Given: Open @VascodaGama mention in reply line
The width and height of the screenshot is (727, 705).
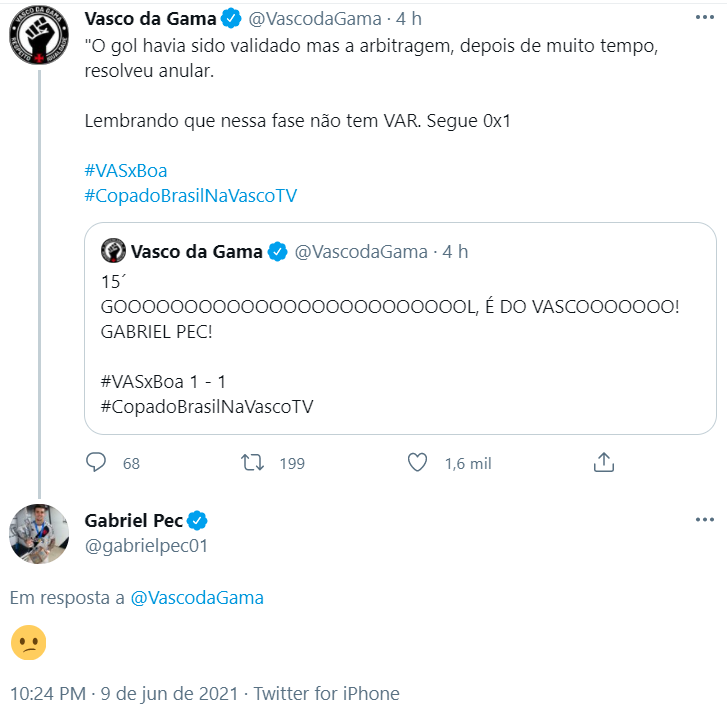Looking at the screenshot, I should click(x=197, y=597).
